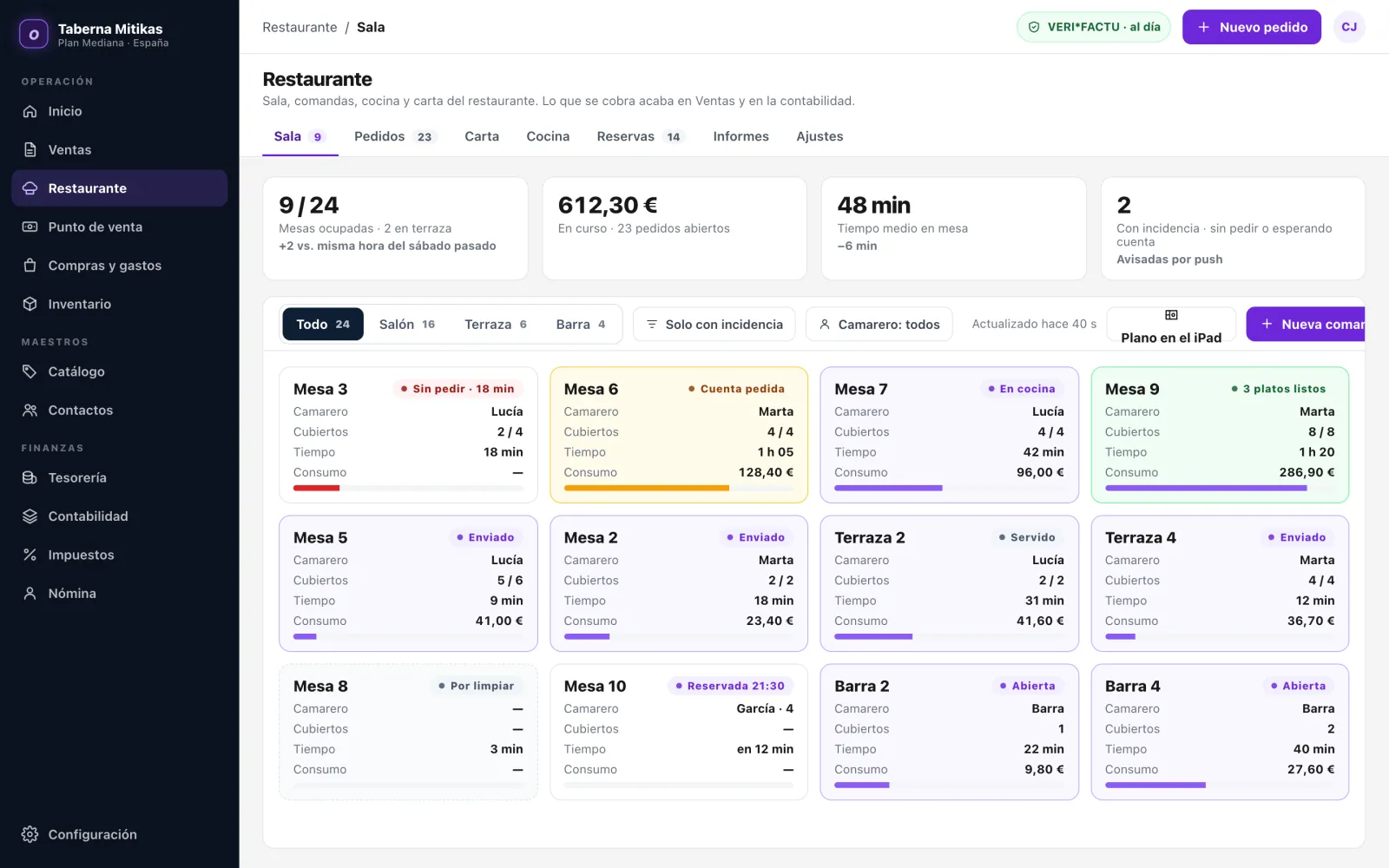The image size is (1389, 868).
Task: Click the 612,30 € En curso card
Action: click(675, 228)
